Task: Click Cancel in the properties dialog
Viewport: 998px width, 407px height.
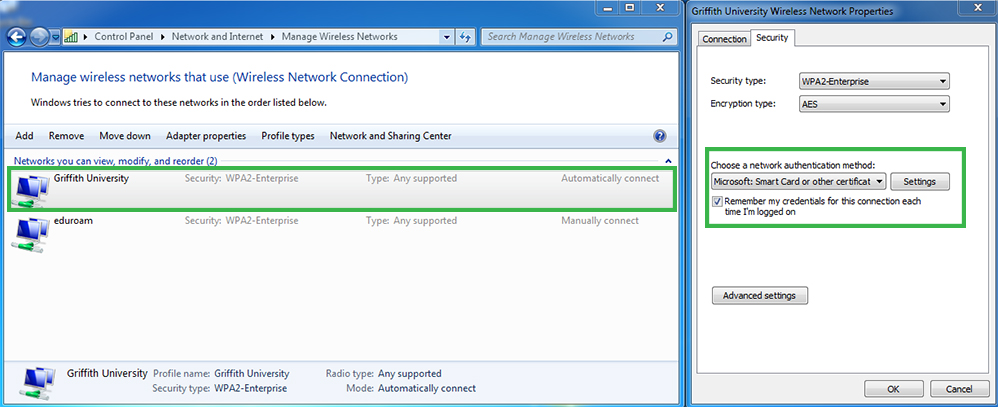Action: pyautogui.click(x=959, y=389)
